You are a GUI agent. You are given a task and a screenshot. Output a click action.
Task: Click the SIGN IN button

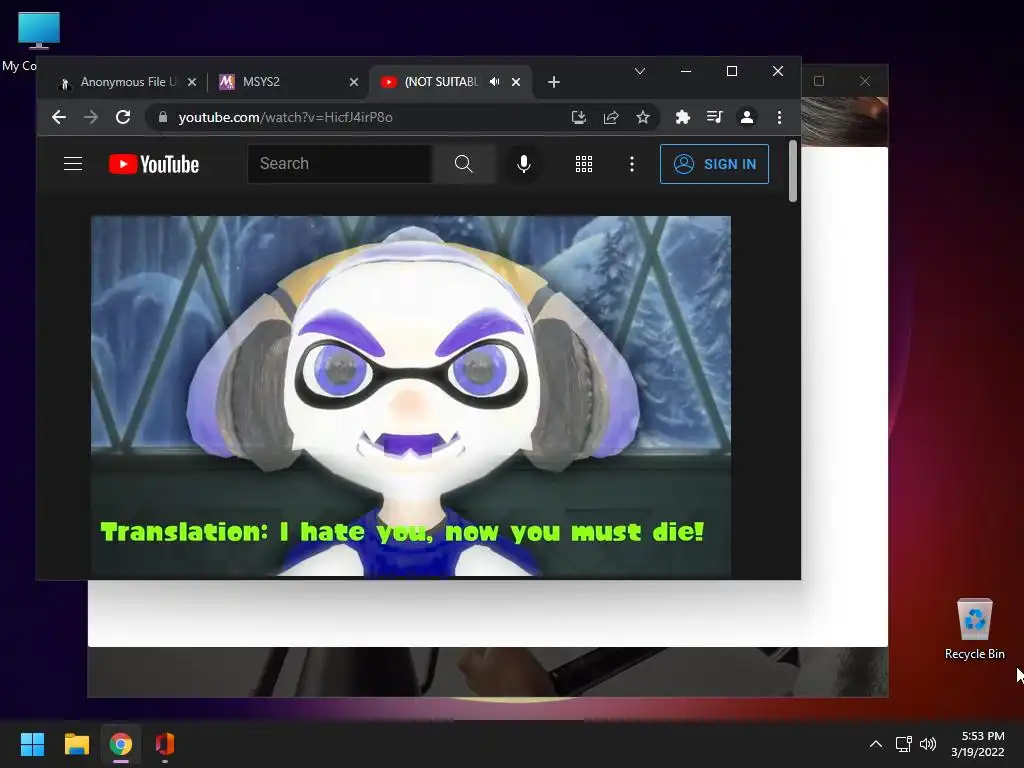tap(714, 164)
